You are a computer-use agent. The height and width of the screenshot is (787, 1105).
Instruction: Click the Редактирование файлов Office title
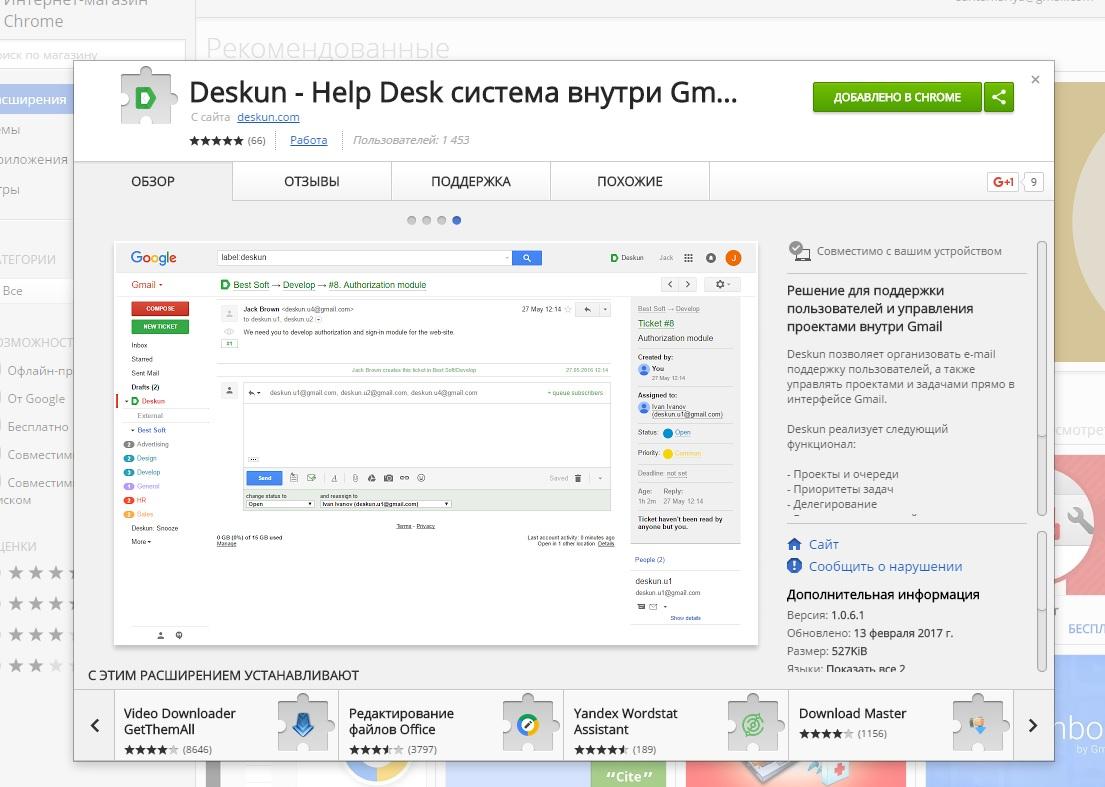click(401, 721)
